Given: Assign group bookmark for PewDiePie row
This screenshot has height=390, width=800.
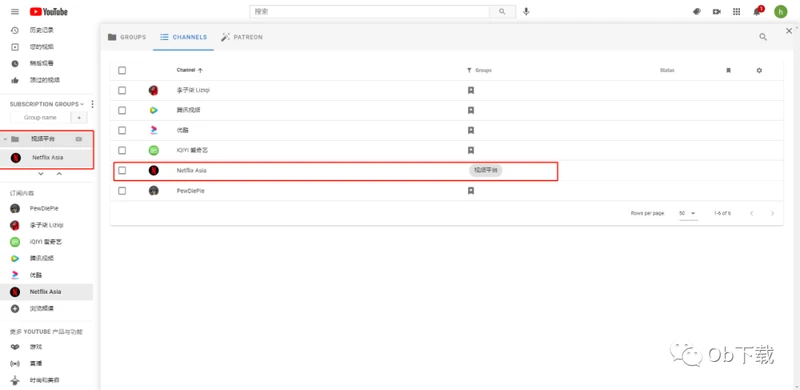Looking at the screenshot, I should (471, 190).
